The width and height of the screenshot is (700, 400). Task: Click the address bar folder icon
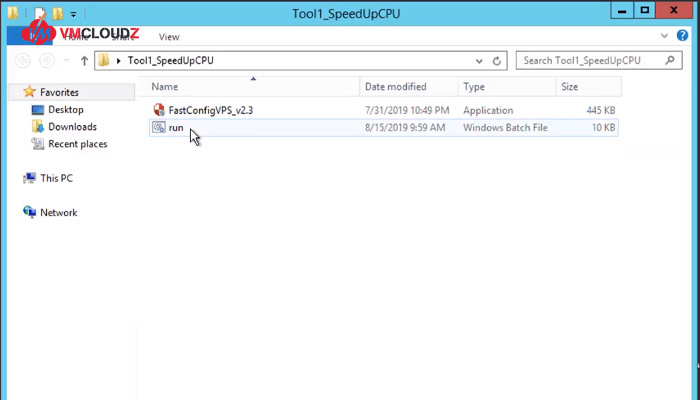click(x=104, y=60)
